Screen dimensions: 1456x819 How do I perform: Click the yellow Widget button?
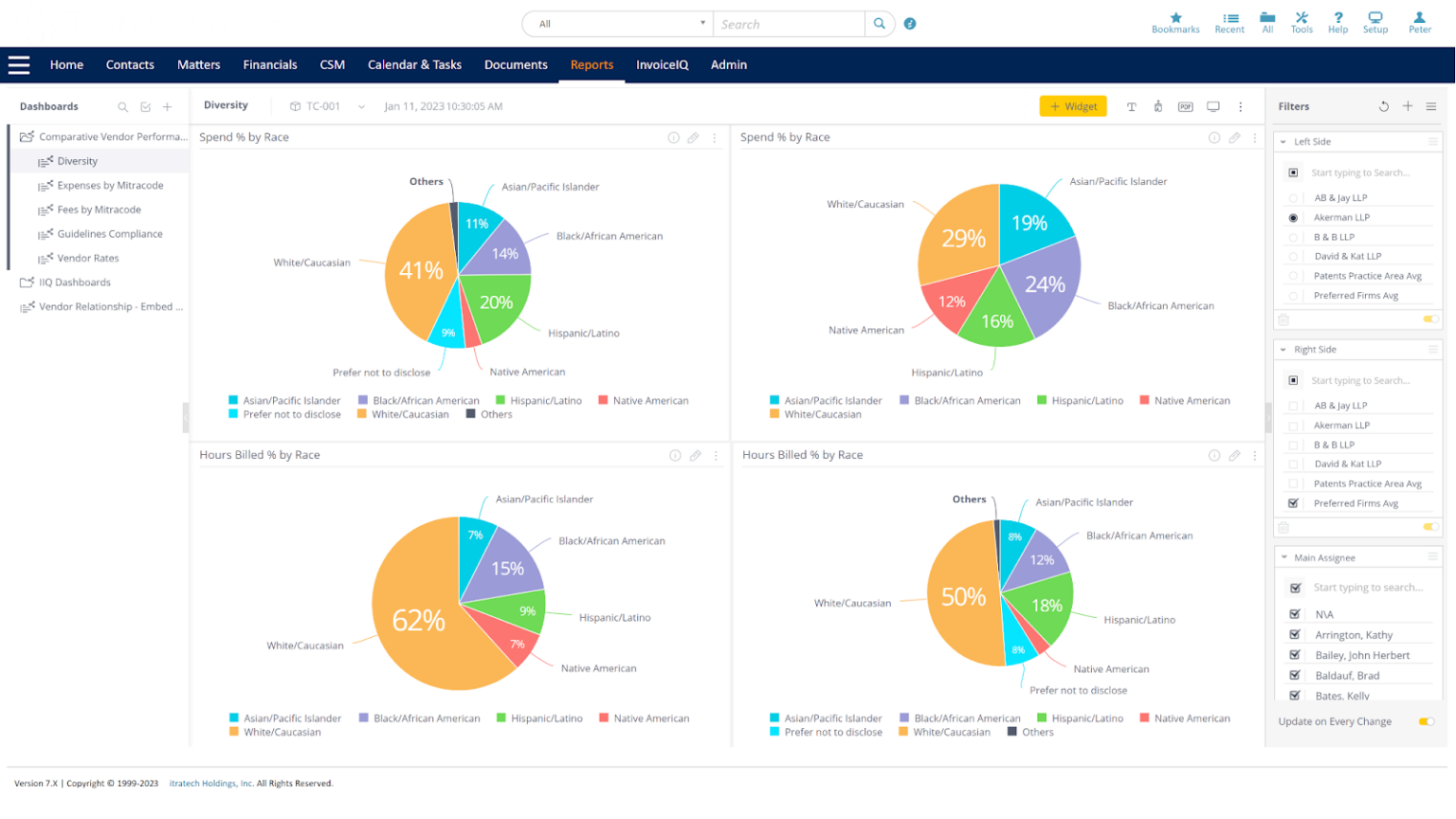1073,106
